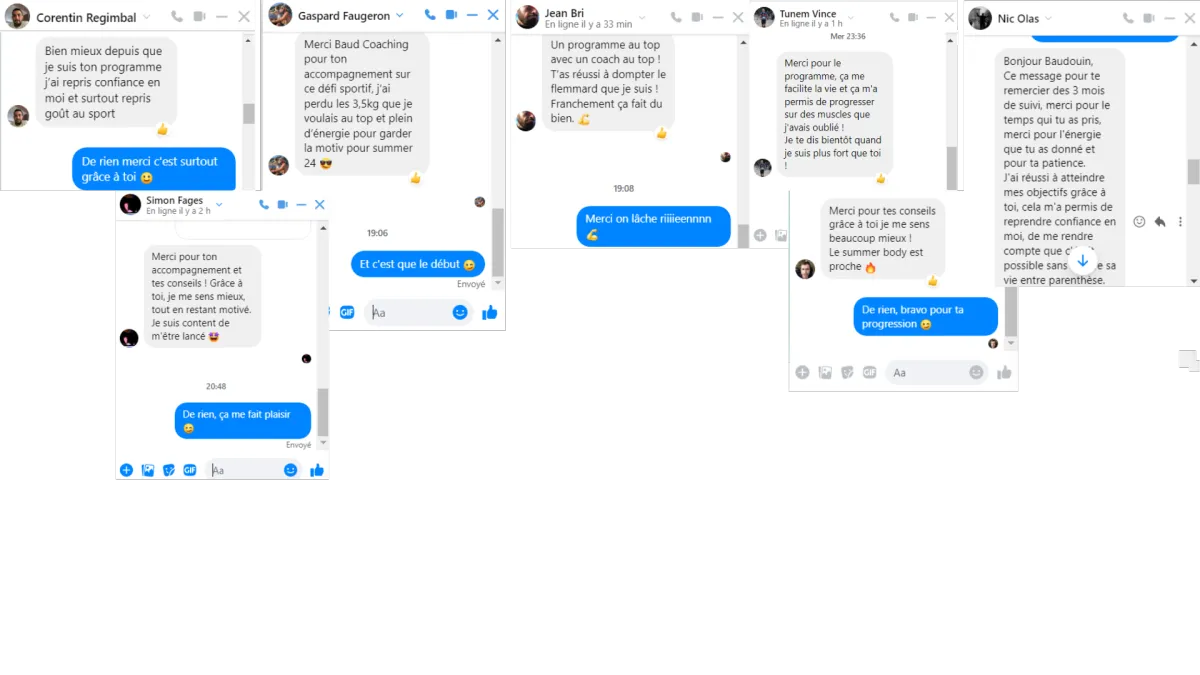Open more actions plus in Simon Fages chat
The width and height of the screenshot is (1200, 675).
[126, 470]
